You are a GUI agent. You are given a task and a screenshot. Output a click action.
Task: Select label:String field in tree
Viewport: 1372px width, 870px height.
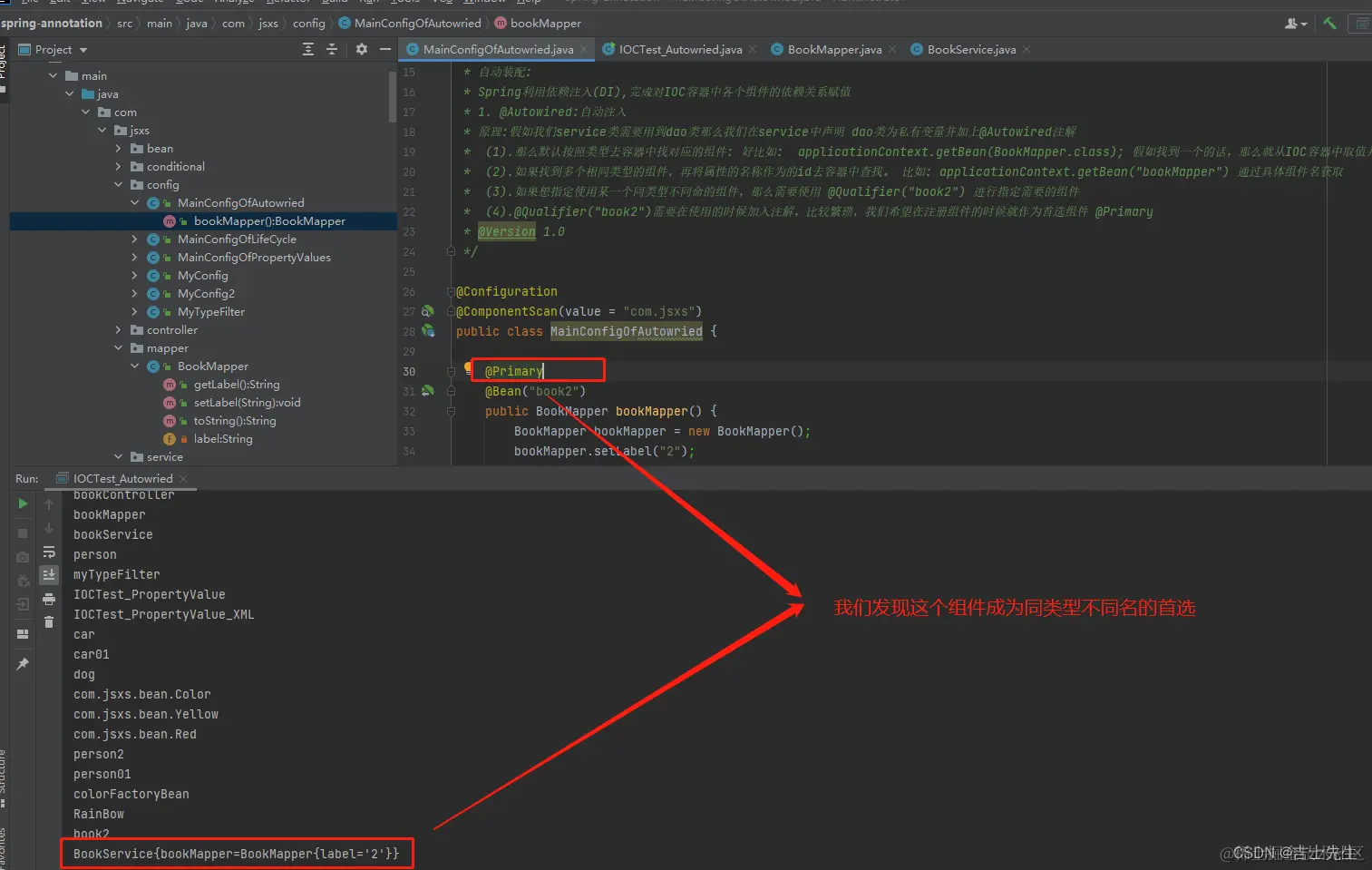[x=223, y=438]
